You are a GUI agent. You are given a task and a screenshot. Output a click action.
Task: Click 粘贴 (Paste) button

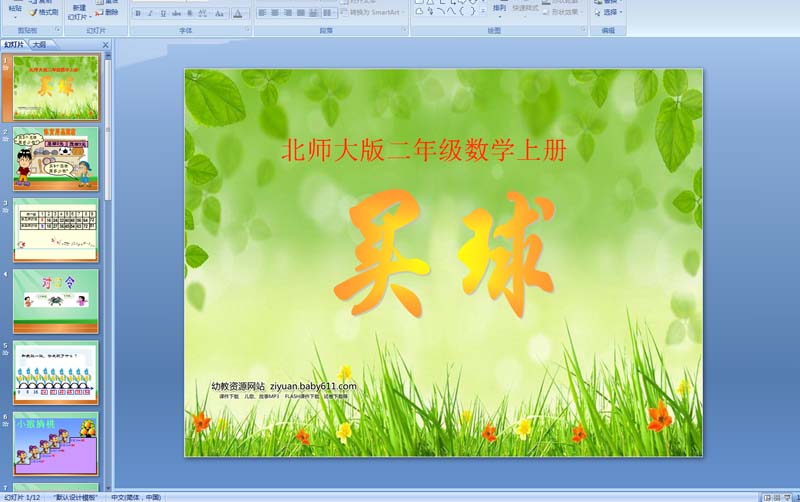15,8
